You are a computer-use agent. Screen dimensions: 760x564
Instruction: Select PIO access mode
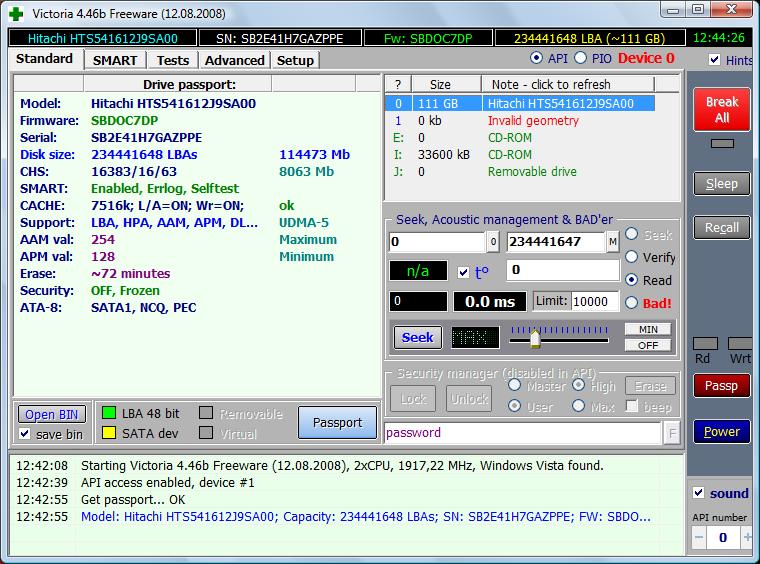580,58
